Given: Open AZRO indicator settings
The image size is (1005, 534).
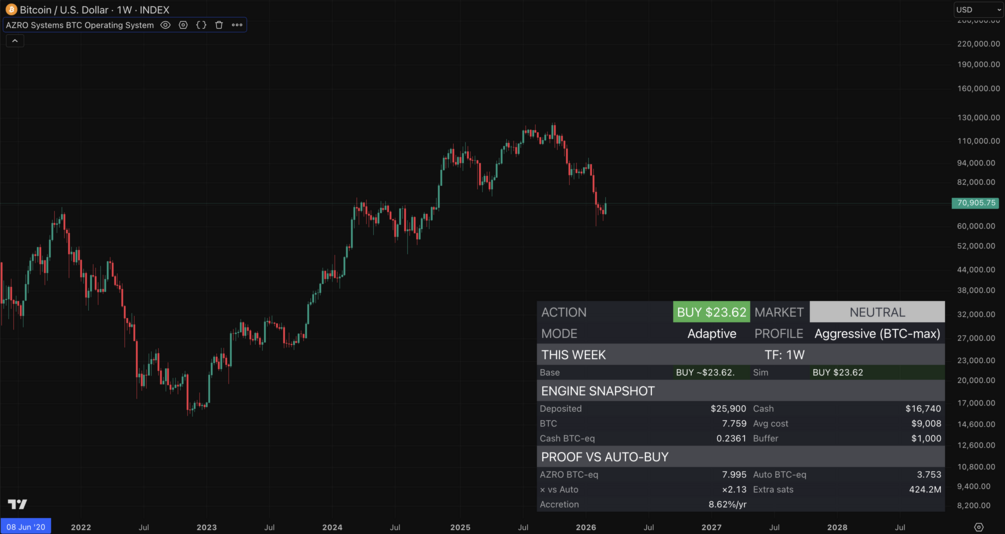Looking at the screenshot, I should coord(183,25).
